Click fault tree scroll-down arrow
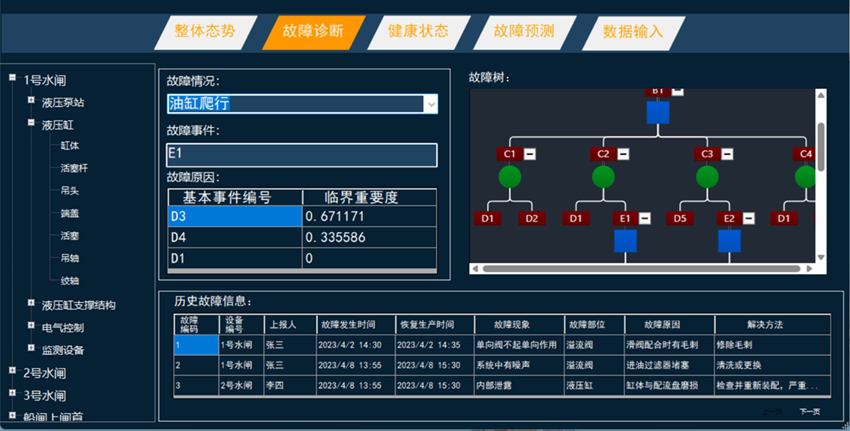850x431 pixels. tap(821, 258)
